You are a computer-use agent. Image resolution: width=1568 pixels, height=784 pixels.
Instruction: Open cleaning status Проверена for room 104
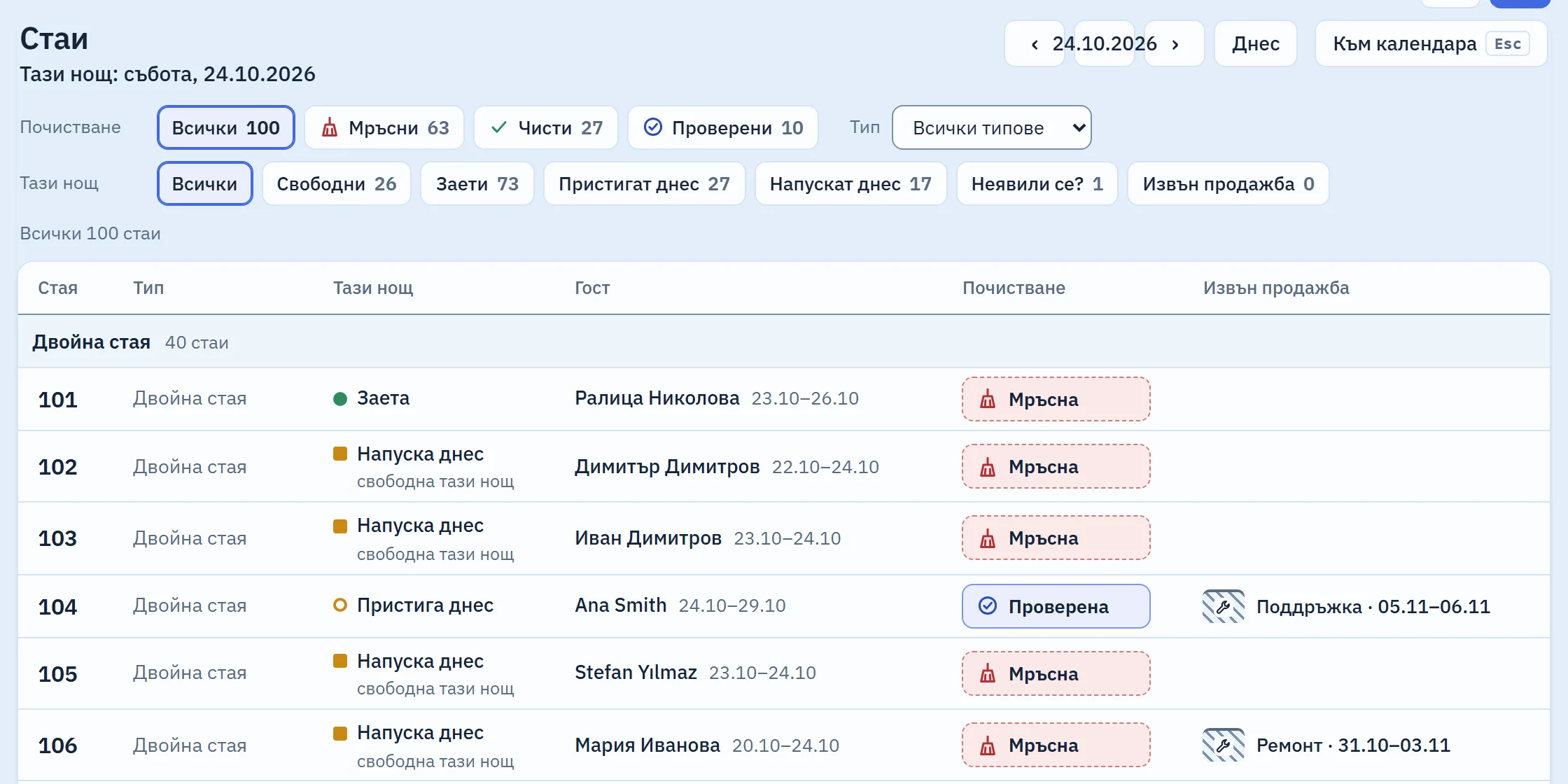tap(1056, 606)
